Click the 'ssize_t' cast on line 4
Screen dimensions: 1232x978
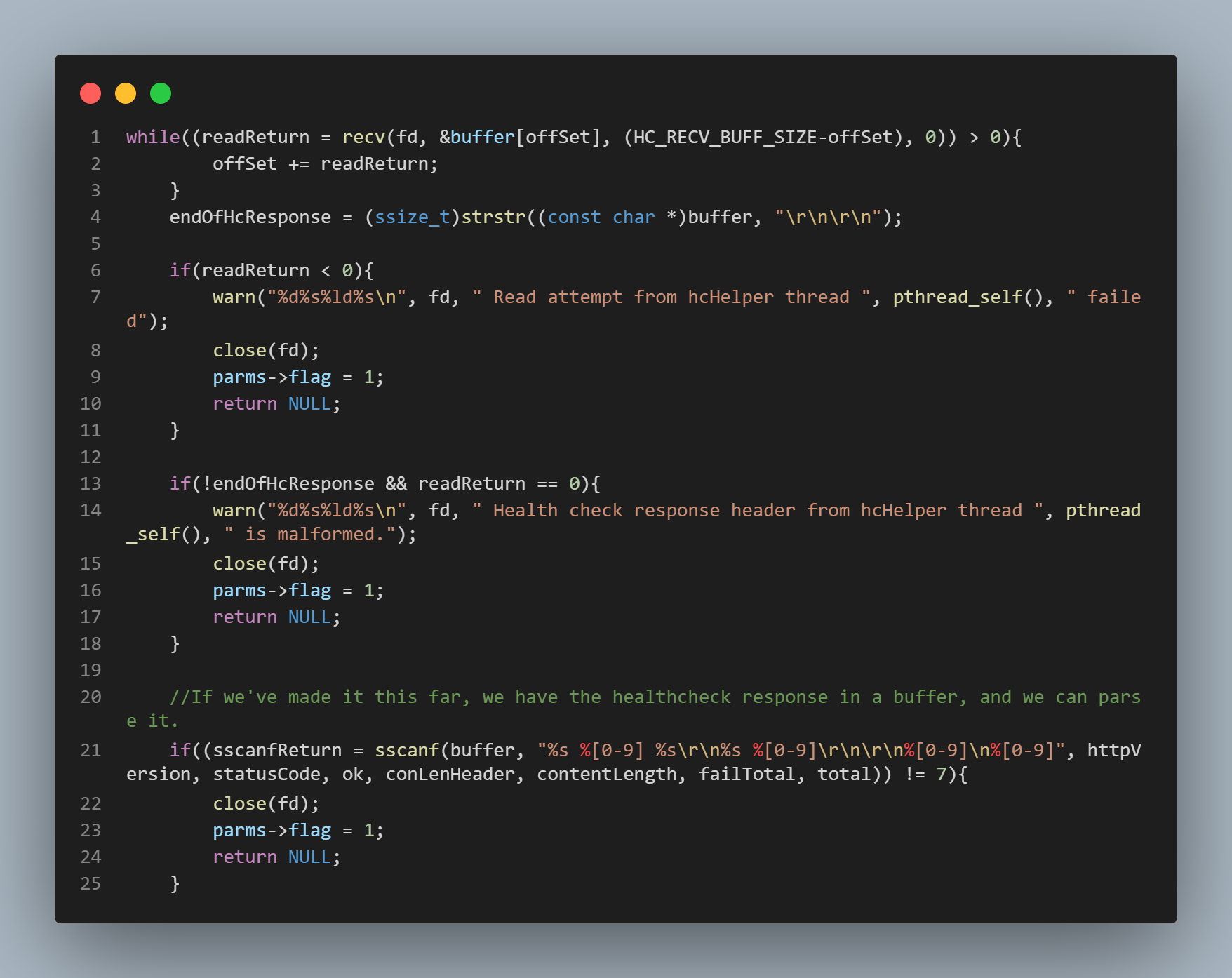pos(413,217)
